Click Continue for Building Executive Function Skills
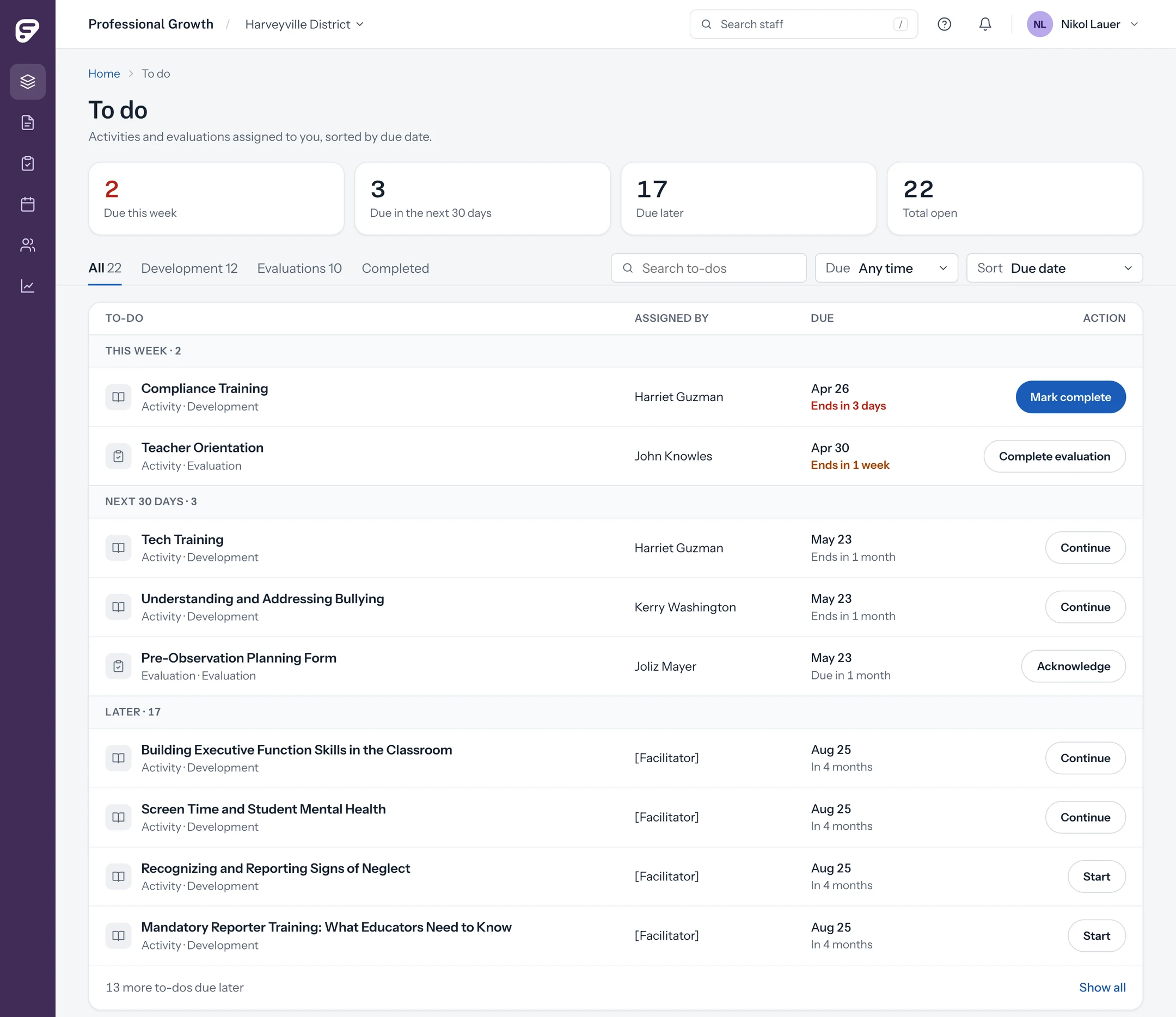The image size is (1176, 1017). click(1085, 758)
